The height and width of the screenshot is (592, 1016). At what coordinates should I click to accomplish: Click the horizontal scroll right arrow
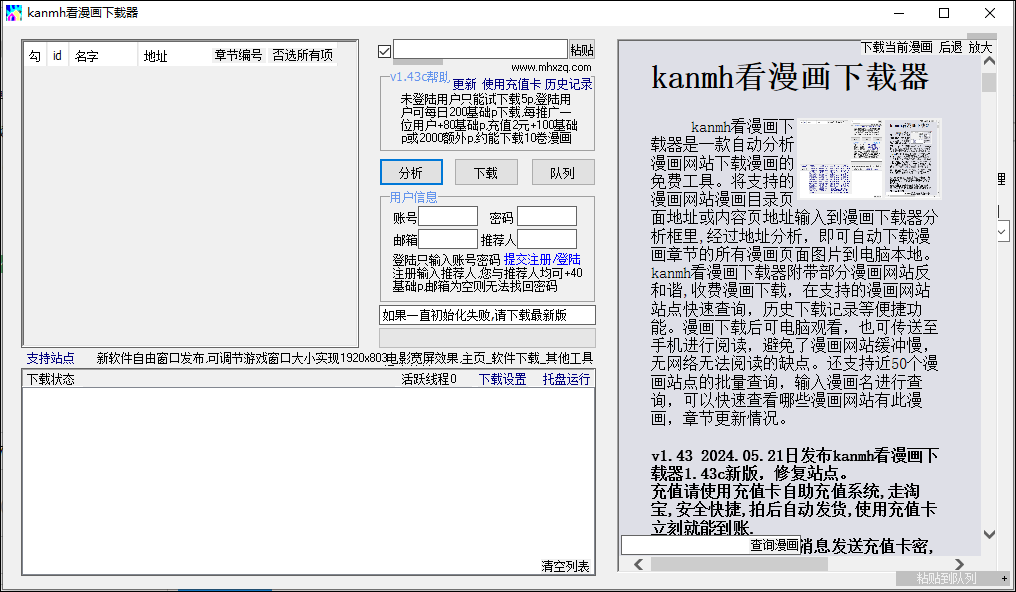[959, 564]
